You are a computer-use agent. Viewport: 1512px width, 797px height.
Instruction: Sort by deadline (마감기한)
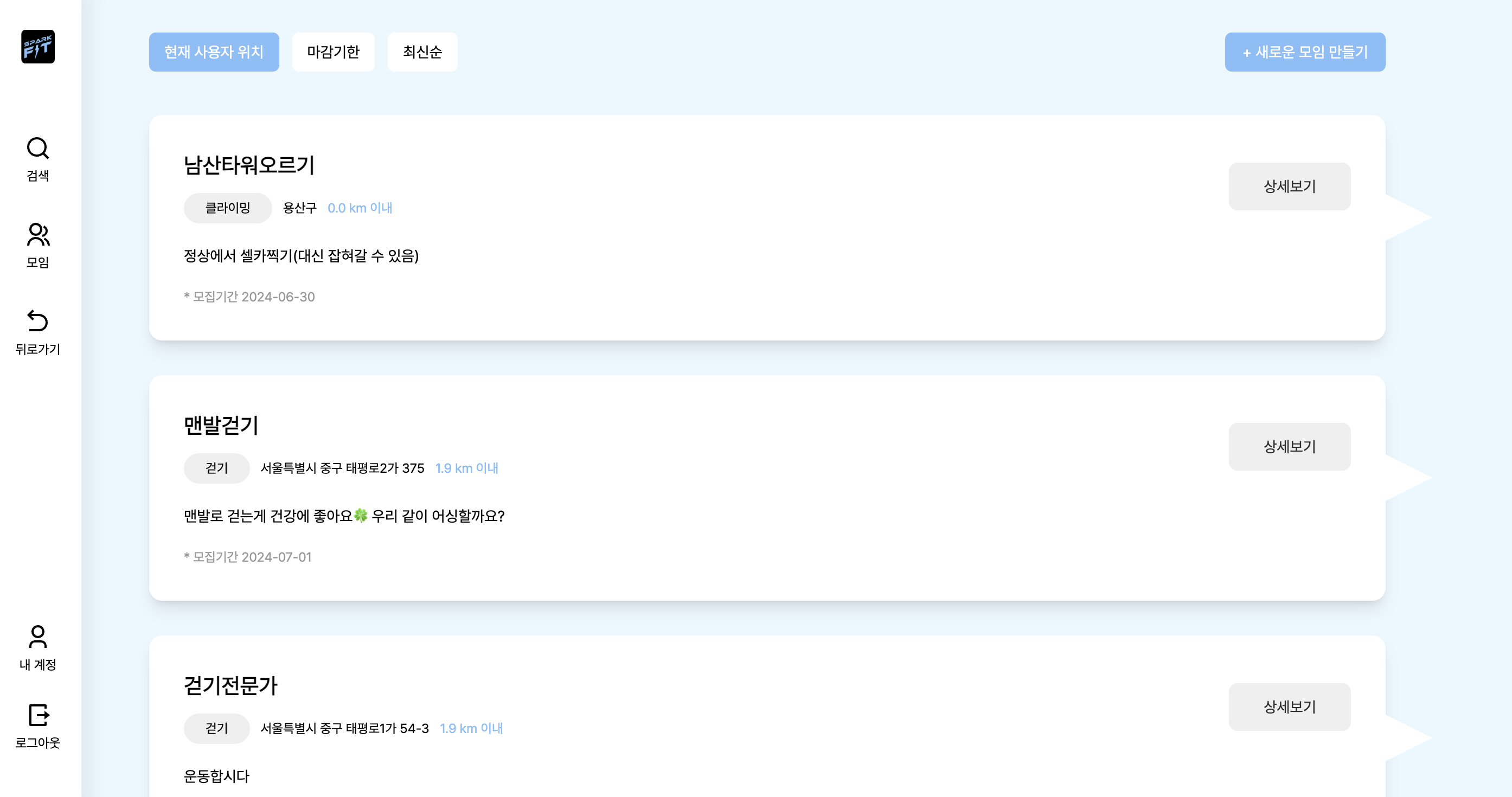pos(333,52)
